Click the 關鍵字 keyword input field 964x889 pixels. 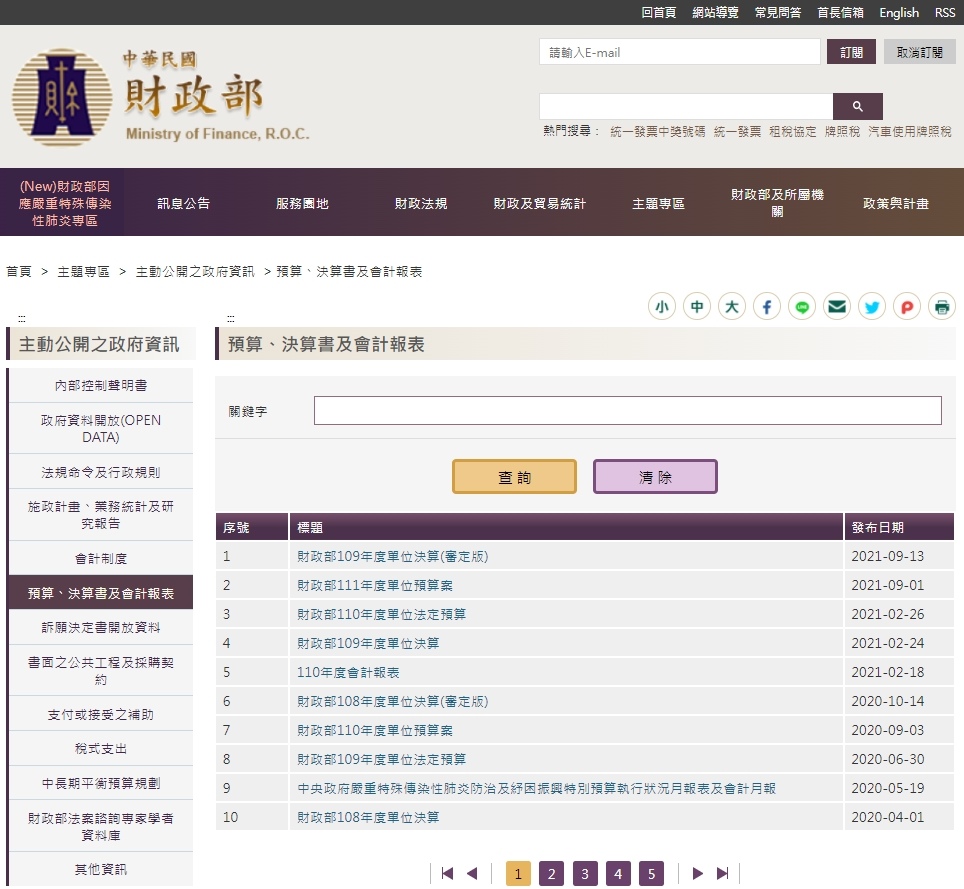pyautogui.click(x=627, y=411)
